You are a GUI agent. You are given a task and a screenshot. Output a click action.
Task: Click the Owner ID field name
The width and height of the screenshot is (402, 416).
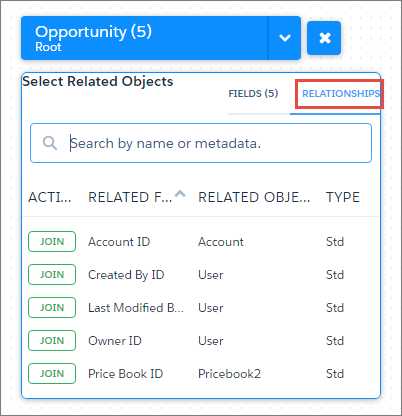pyautogui.click(x=115, y=341)
